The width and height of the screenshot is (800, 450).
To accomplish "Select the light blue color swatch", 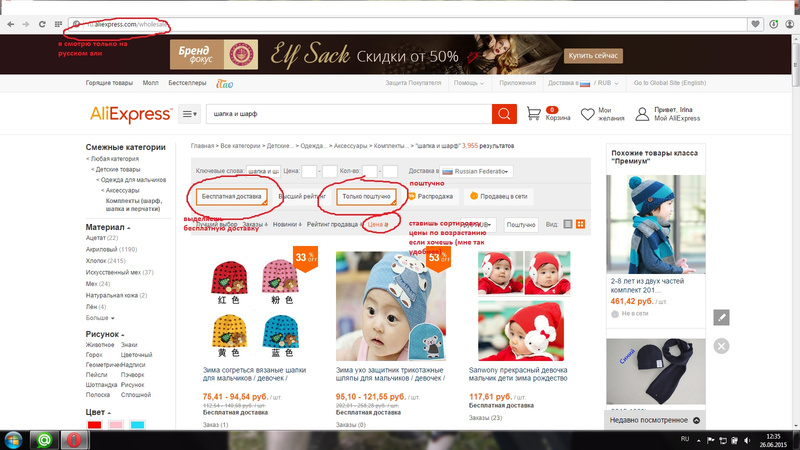I will [x=137, y=425].
